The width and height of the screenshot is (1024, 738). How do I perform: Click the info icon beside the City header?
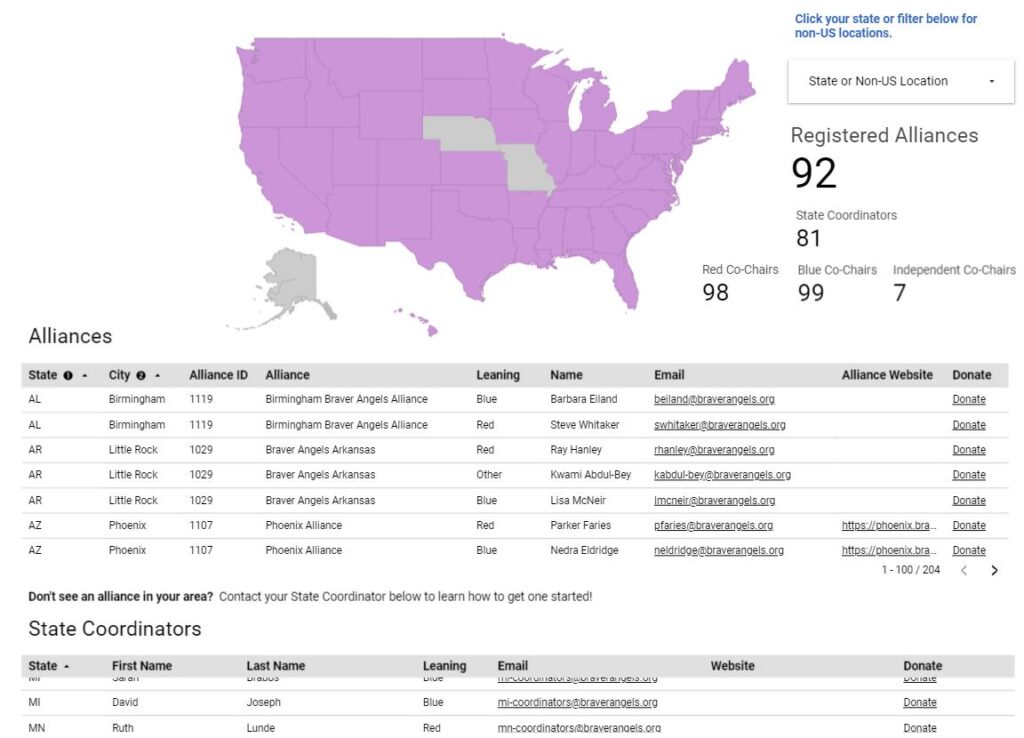[140, 376]
